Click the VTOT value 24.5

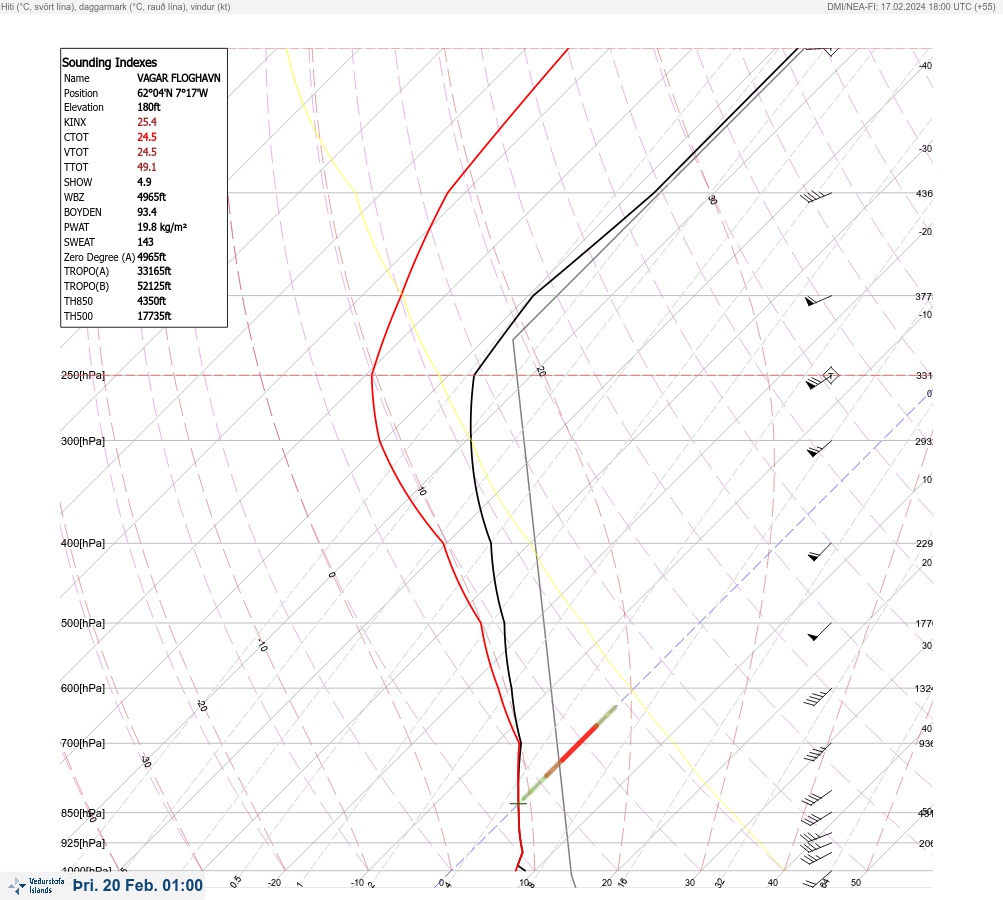click(x=146, y=152)
